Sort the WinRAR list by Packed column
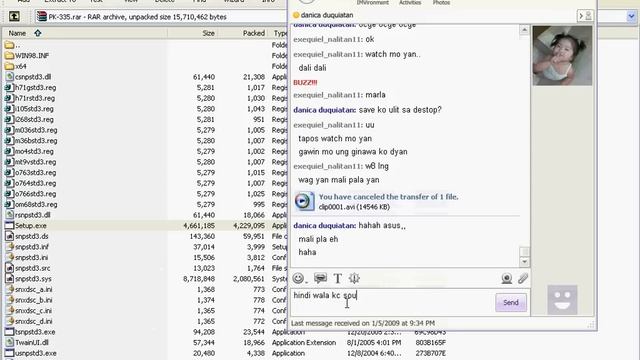This screenshot has width=640, height=360. (253, 33)
